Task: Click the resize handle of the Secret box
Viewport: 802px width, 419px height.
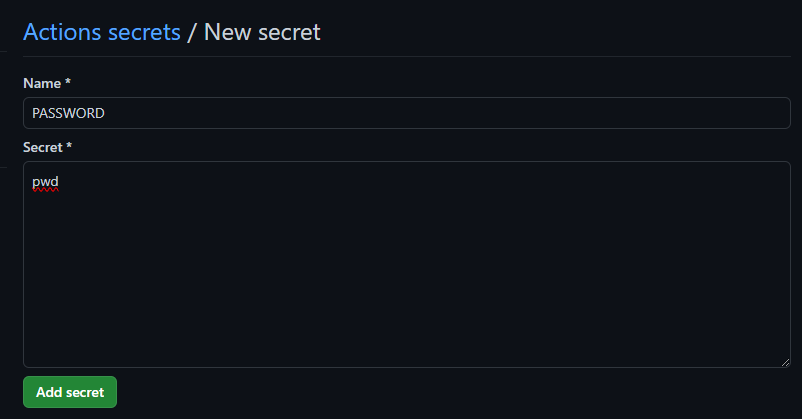Action: pyautogui.click(x=785, y=362)
